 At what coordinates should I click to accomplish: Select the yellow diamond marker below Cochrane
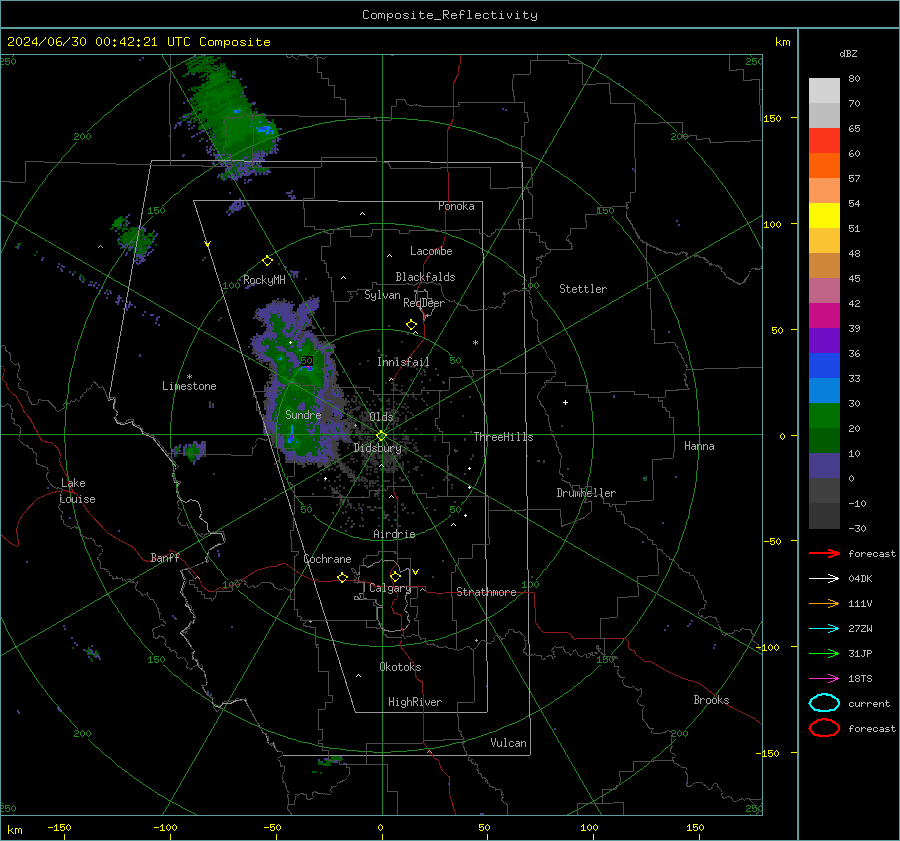pyautogui.click(x=342, y=577)
